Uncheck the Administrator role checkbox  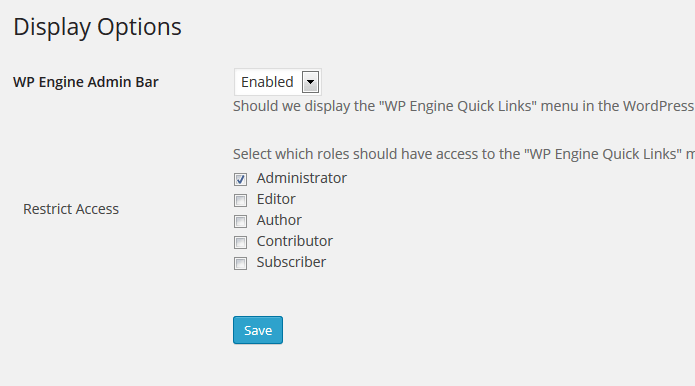pos(240,179)
